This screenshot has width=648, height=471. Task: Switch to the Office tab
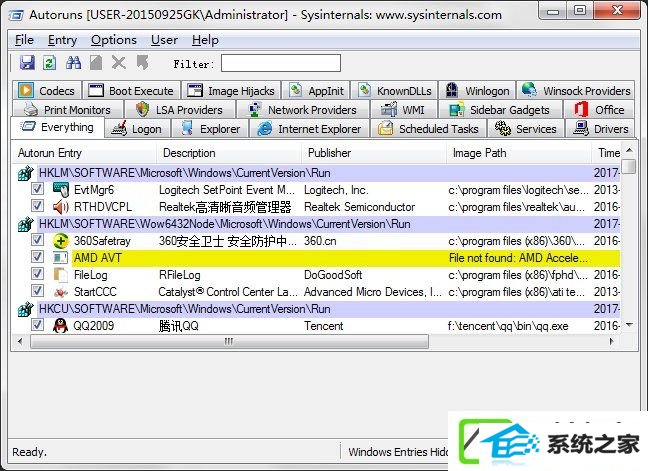599,110
